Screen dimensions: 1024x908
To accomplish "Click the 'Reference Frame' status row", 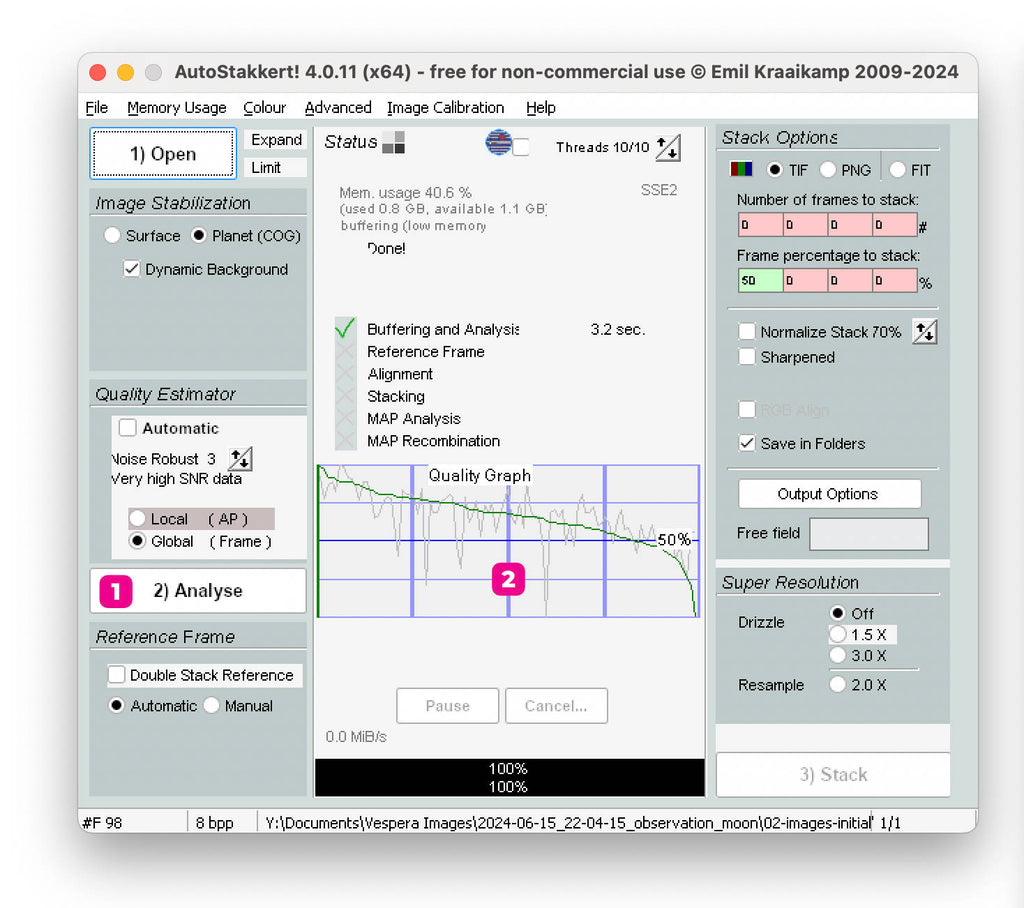I will click(x=426, y=351).
